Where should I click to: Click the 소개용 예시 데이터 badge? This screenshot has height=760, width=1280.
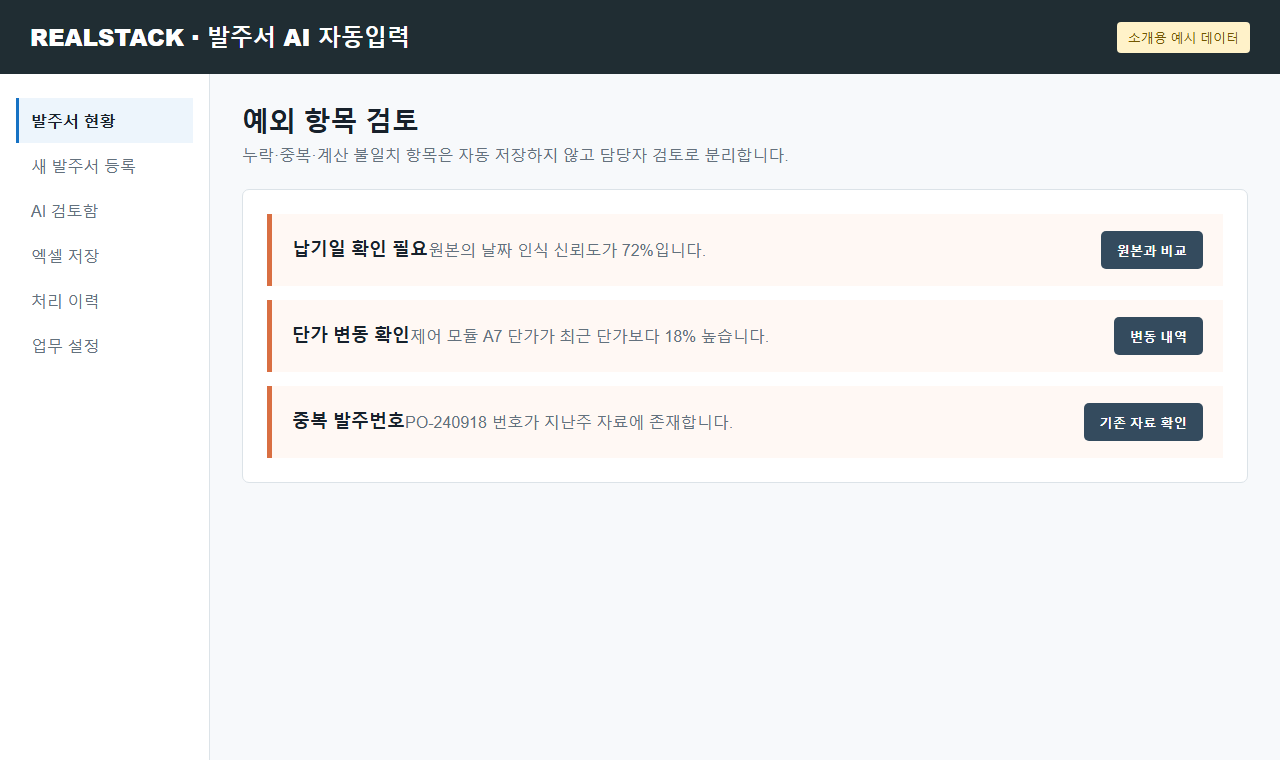point(1183,37)
